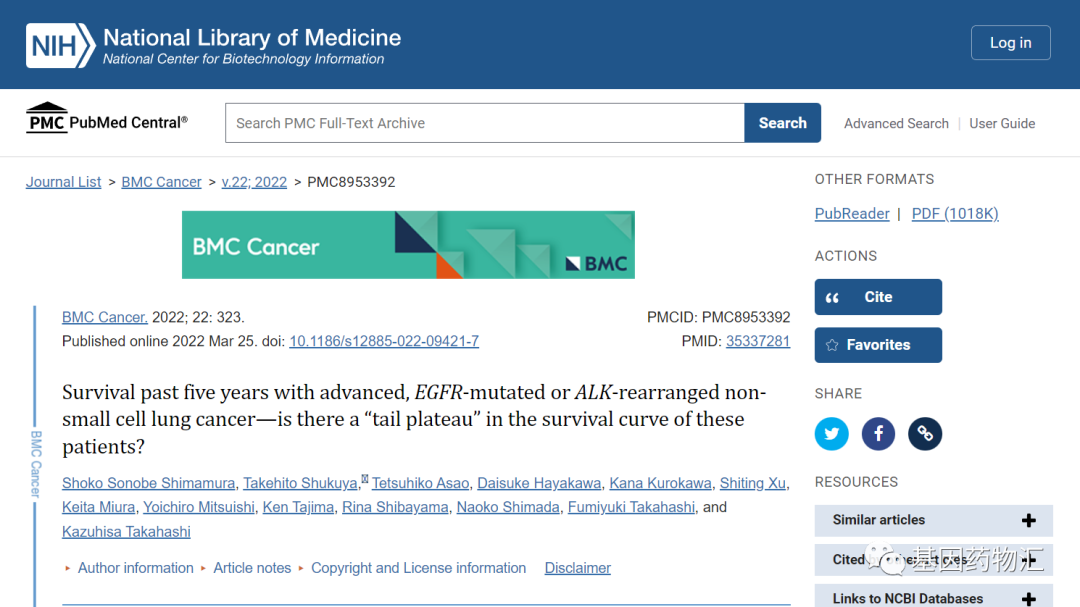
Task: Click the NIH logo icon
Action: tap(61, 45)
